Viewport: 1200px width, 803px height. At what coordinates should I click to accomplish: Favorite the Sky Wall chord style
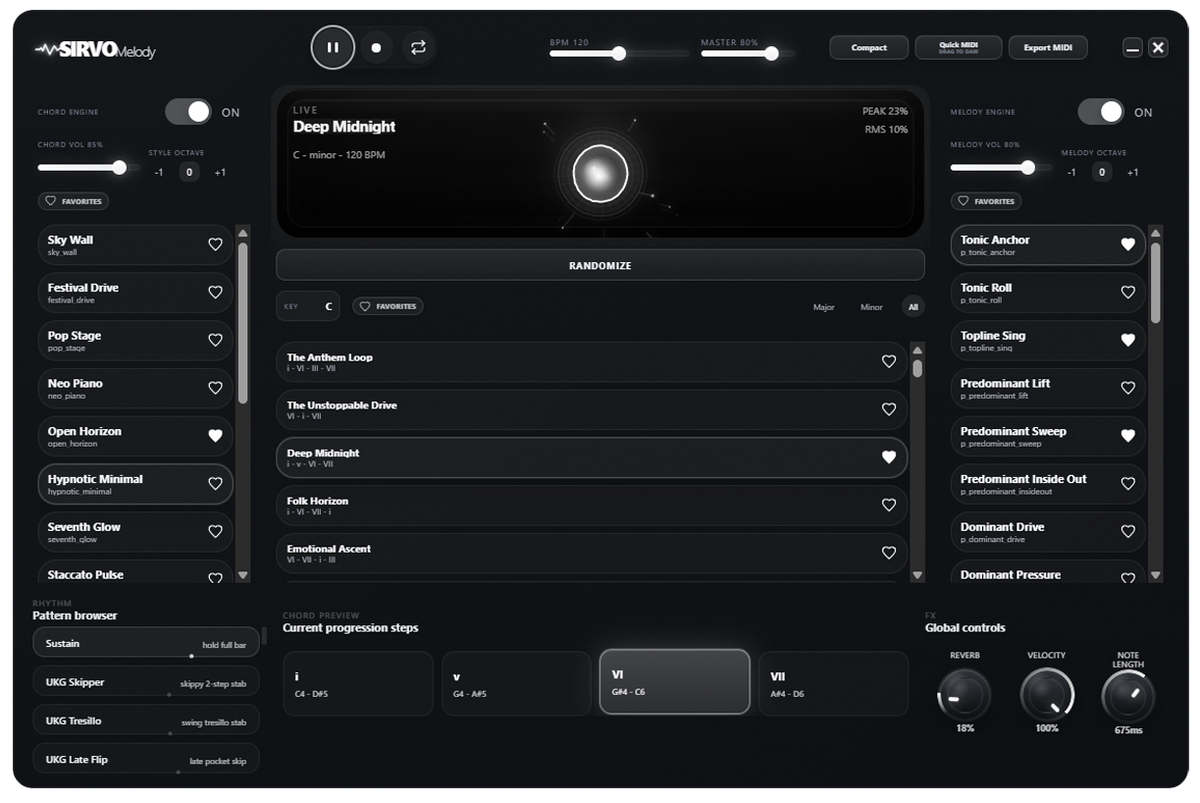click(215, 244)
